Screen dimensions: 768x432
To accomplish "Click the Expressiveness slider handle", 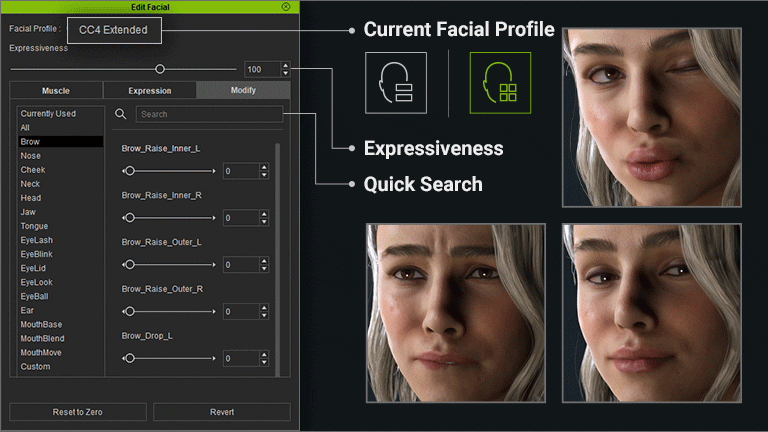I will pos(160,69).
